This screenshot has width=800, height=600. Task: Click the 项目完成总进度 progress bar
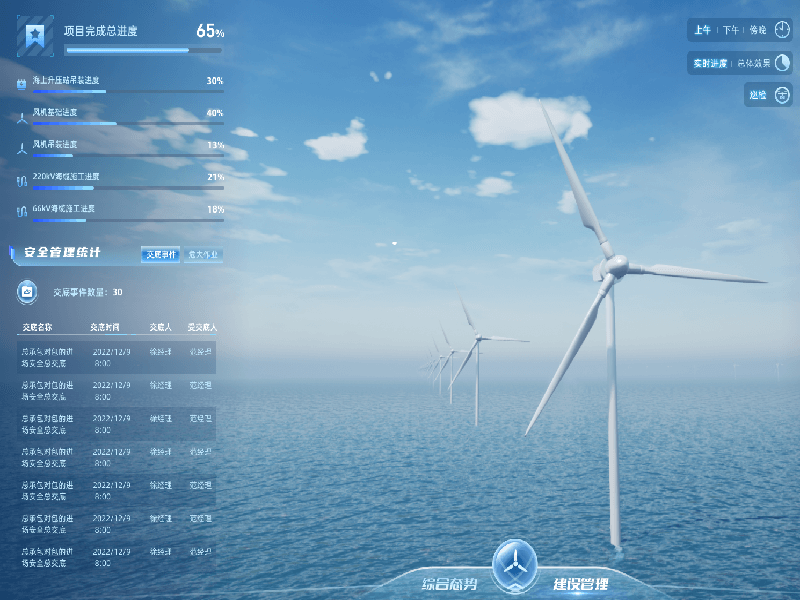pos(142,50)
